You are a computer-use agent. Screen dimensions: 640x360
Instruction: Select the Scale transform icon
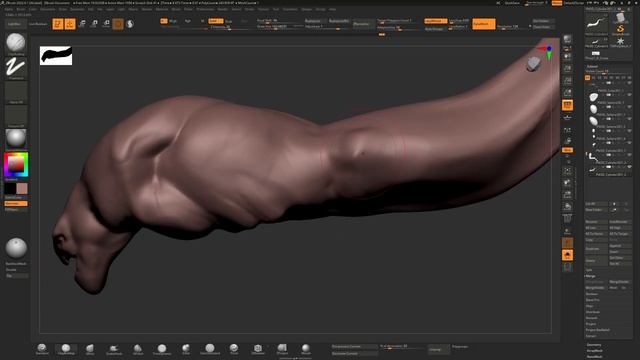[94, 24]
